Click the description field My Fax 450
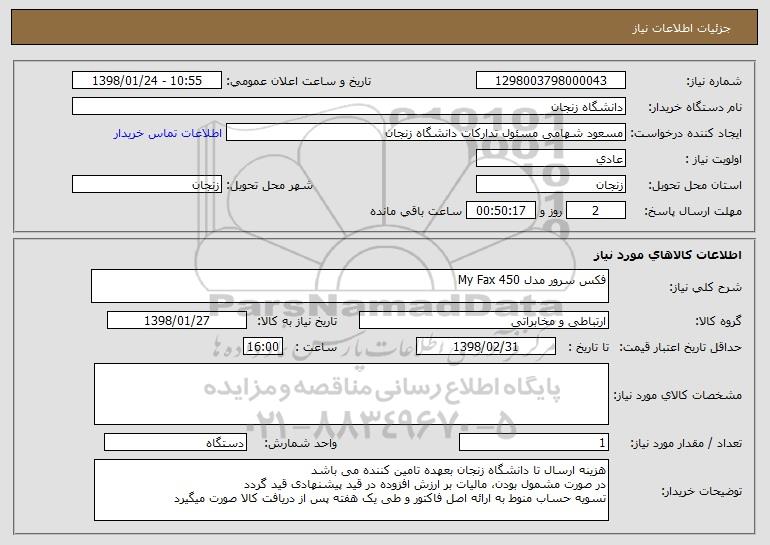The height and width of the screenshot is (545, 770). (x=350, y=286)
